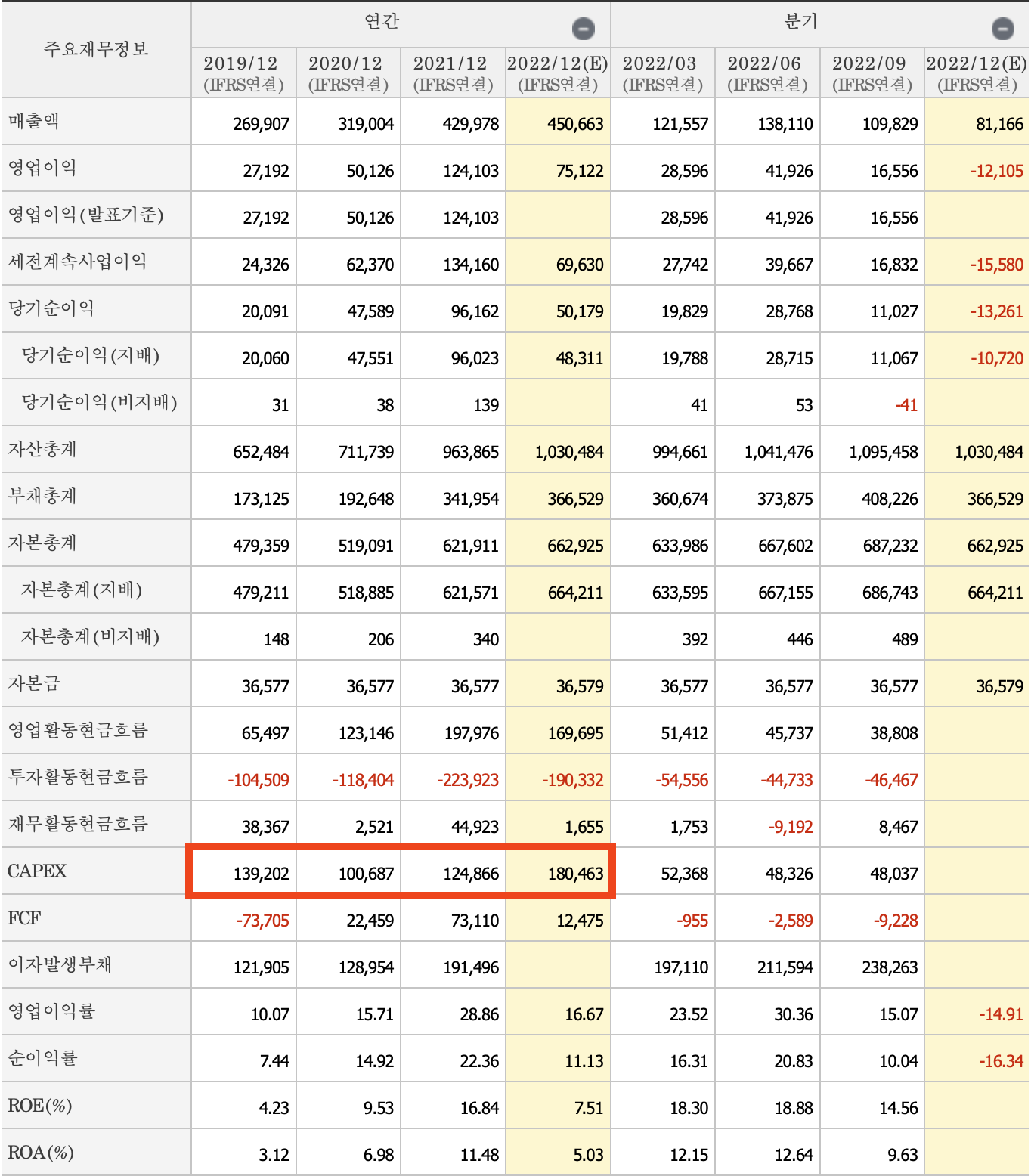
Task: Click the 180,463 CAPEX estimate for 2022/12
Action: click(575, 874)
